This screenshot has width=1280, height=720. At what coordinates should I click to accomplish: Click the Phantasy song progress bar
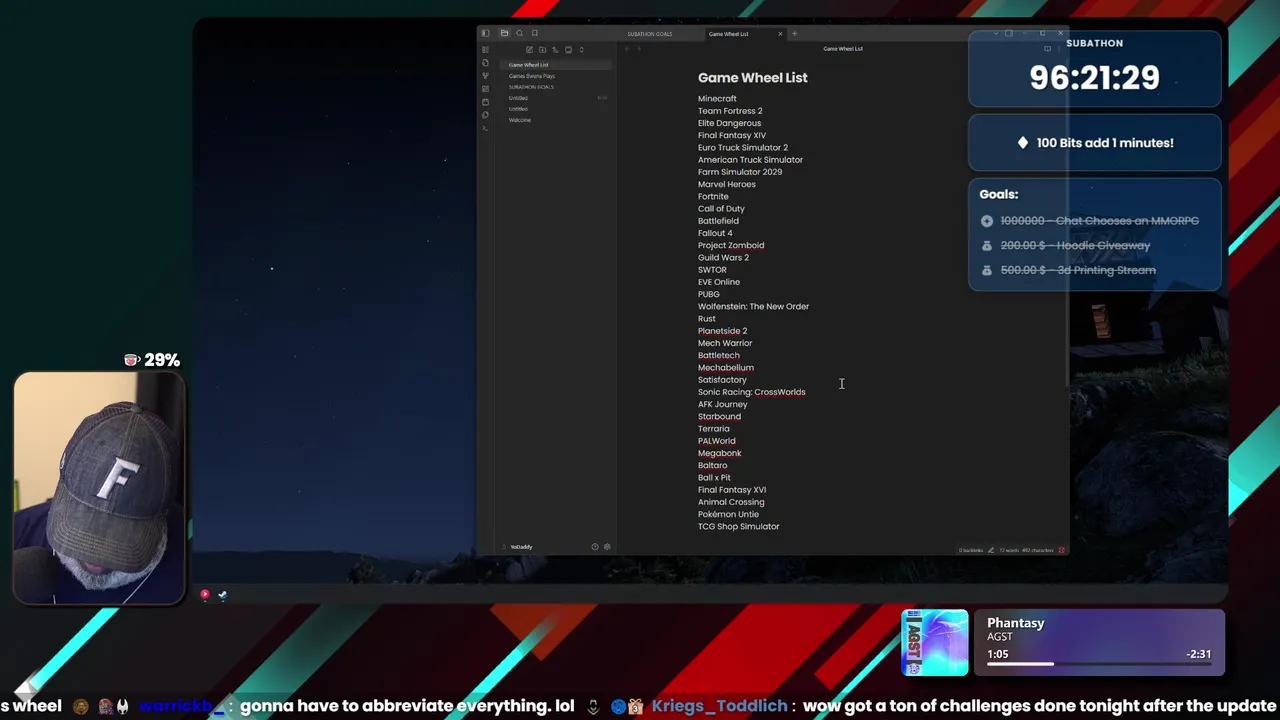[1099, 664]
